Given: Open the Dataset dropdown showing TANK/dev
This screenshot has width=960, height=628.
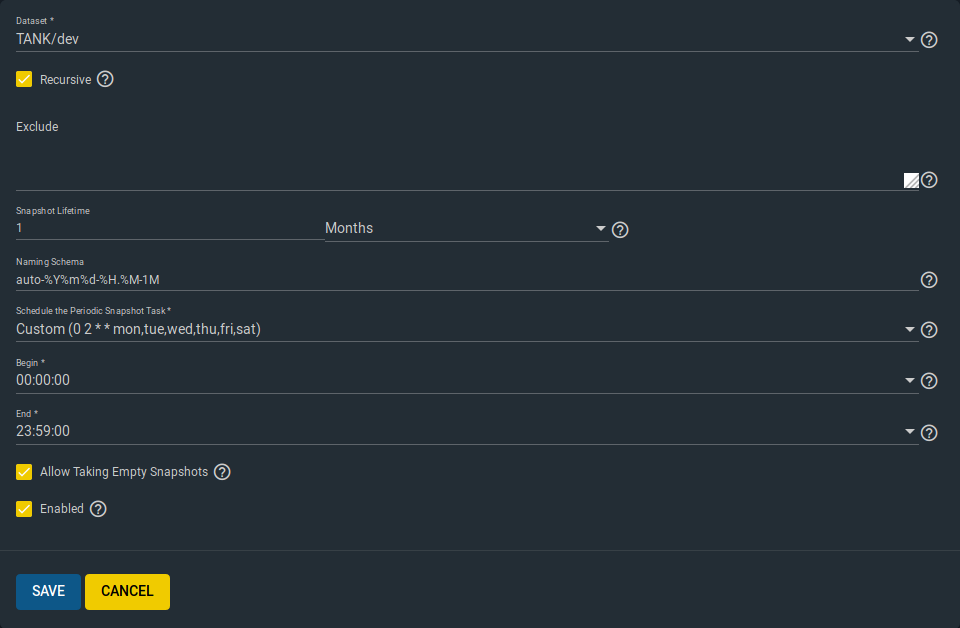Looking at the screenshot, I should pos(467,39).
